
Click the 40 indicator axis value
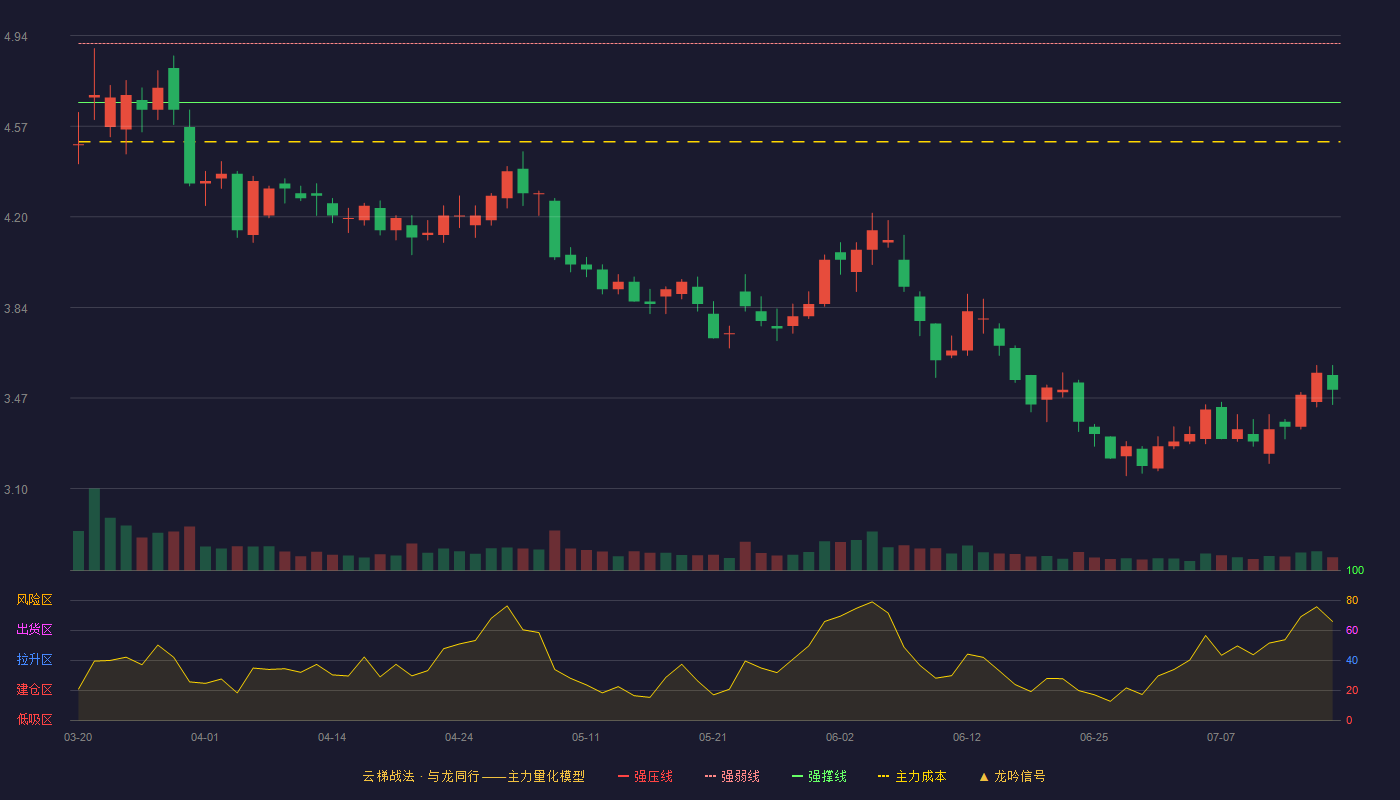tap(1352, 660)
